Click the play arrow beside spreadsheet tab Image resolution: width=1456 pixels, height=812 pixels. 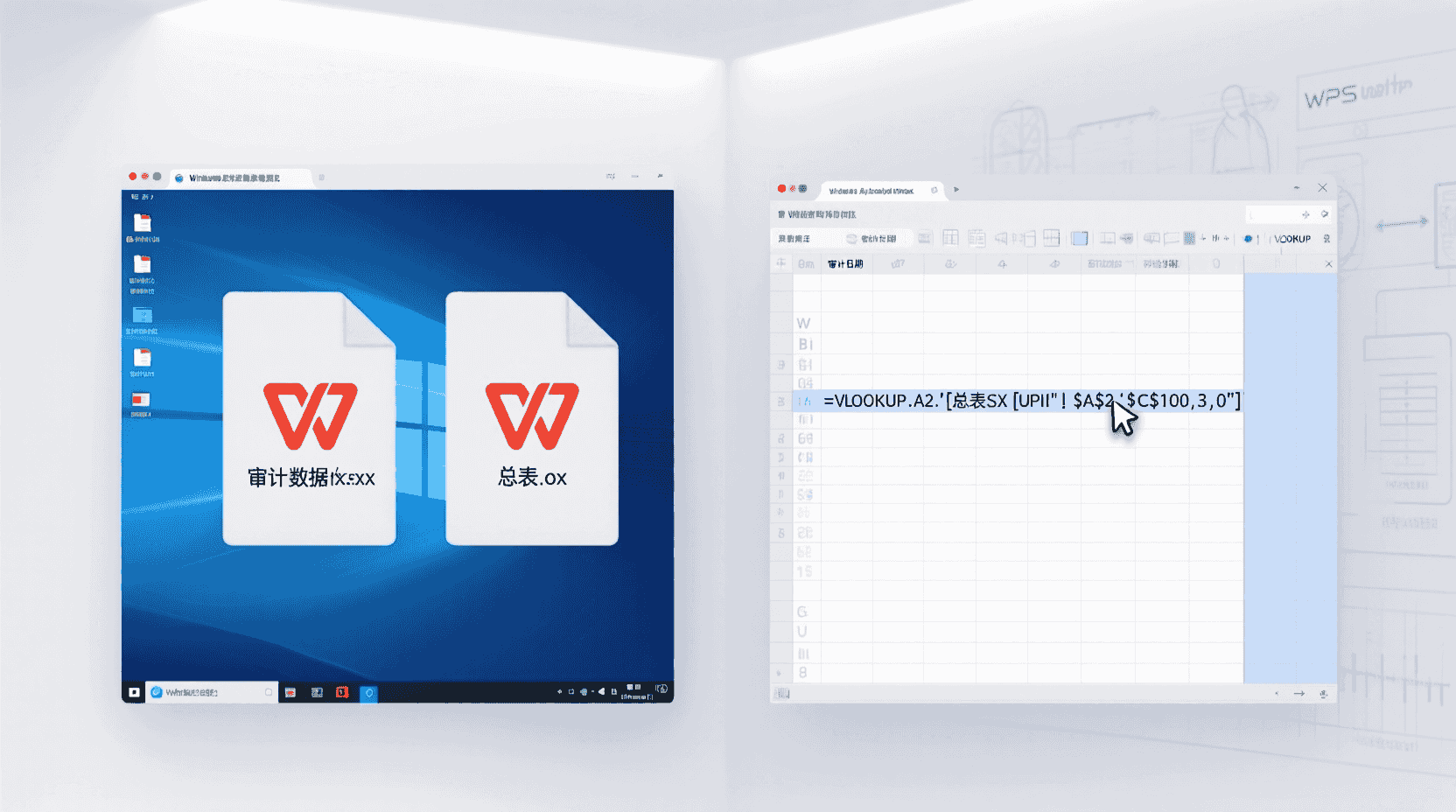click(956, 189)
